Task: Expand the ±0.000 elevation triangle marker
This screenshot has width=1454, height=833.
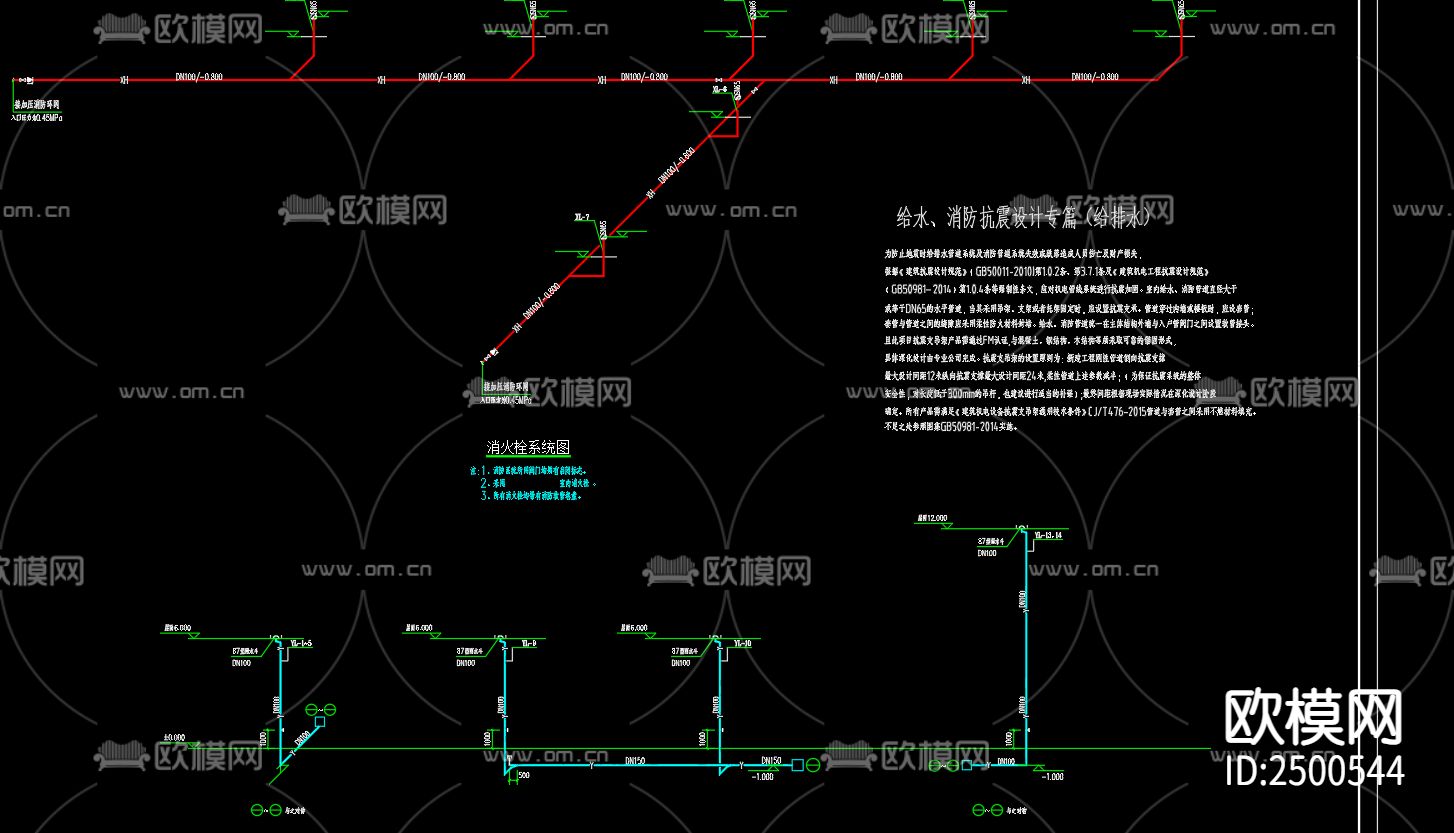Action: tap(193, 743)
